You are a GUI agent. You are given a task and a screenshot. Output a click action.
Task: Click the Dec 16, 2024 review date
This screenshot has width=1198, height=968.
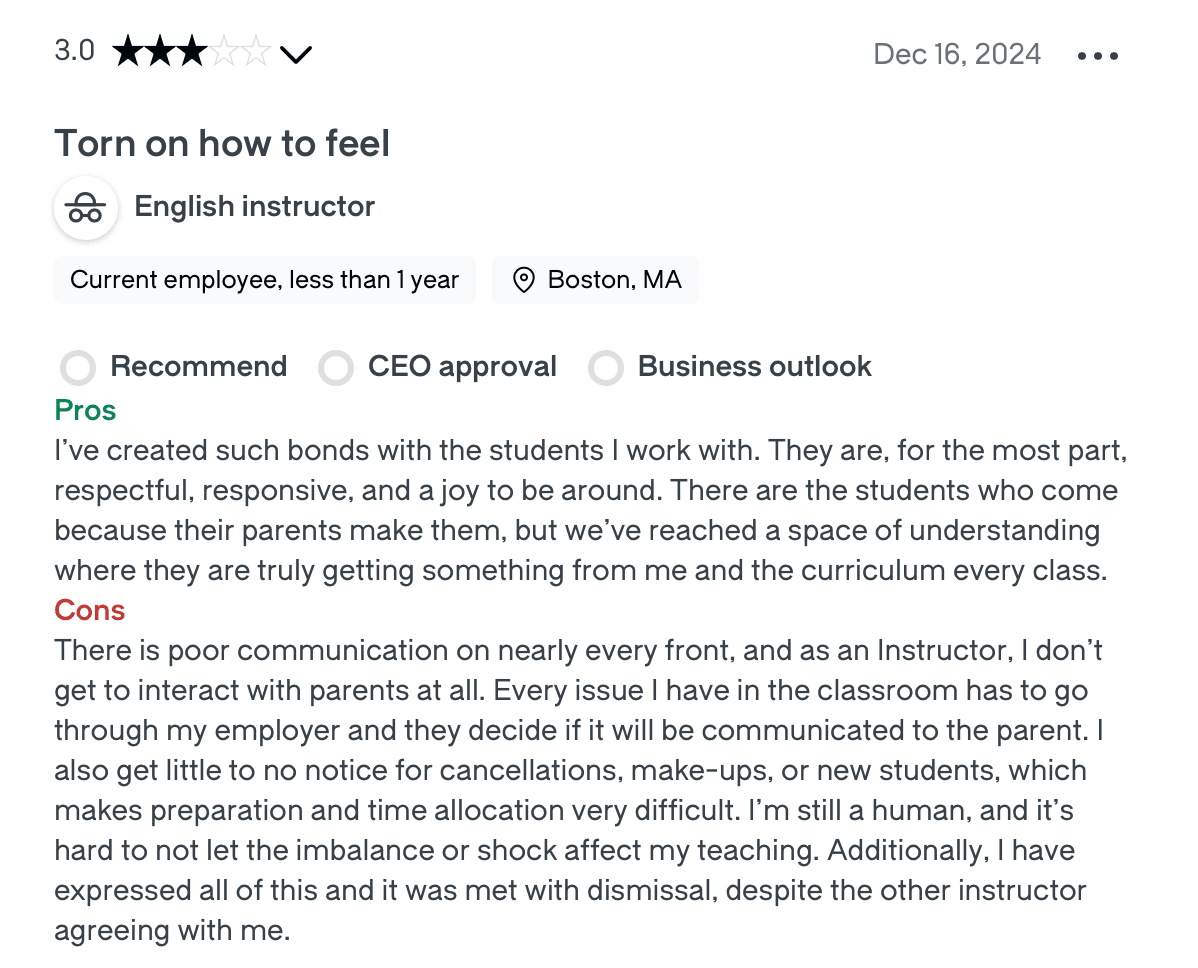click(957, 54)
